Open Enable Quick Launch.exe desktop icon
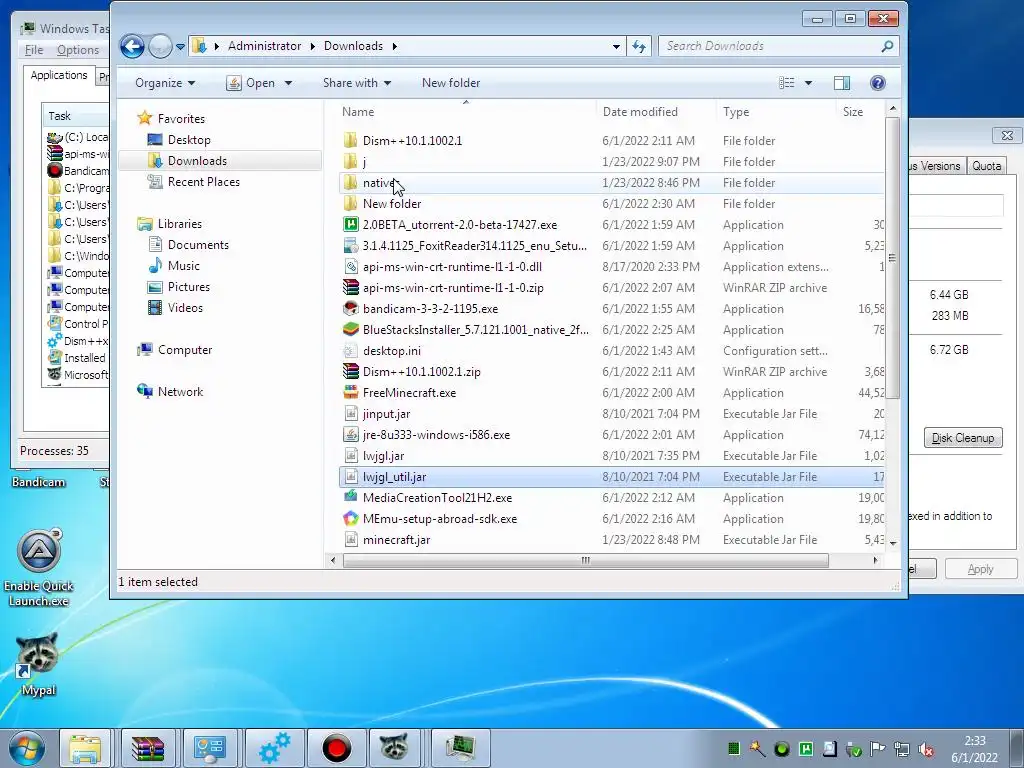Viewport: 1024px width, 768px height. 39,568
